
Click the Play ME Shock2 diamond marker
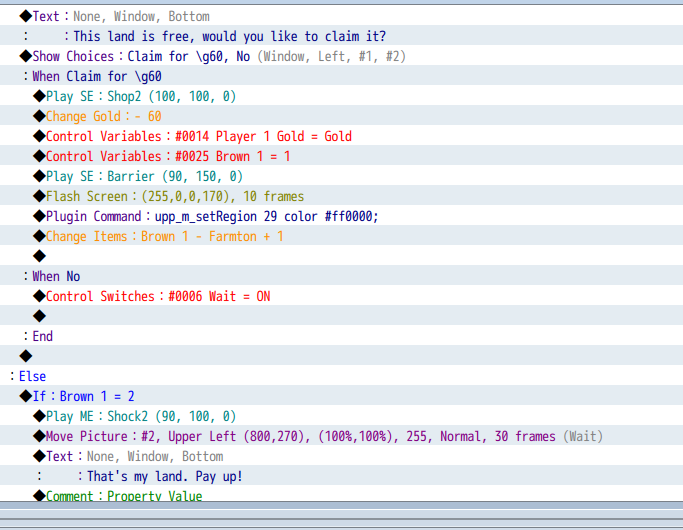39,416
